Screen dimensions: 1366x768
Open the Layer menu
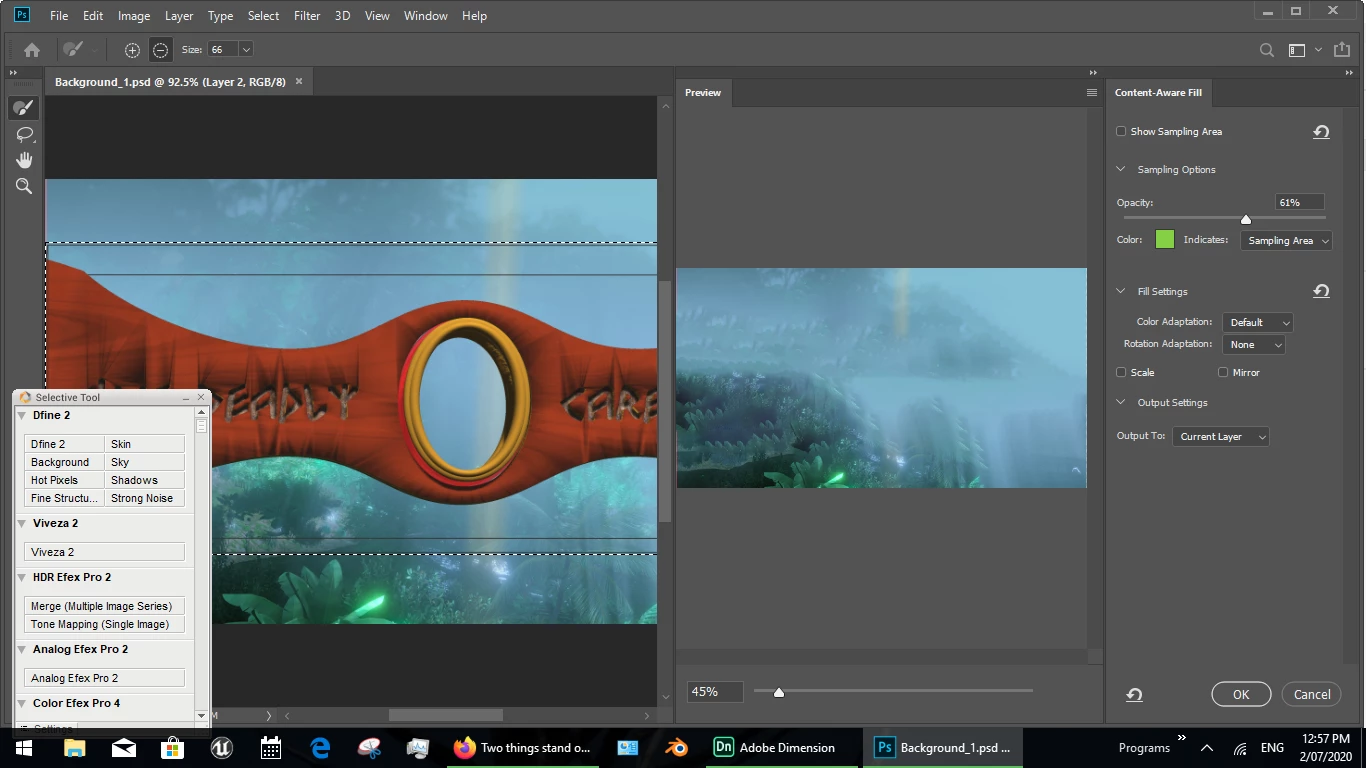click(x=179, y=15)
